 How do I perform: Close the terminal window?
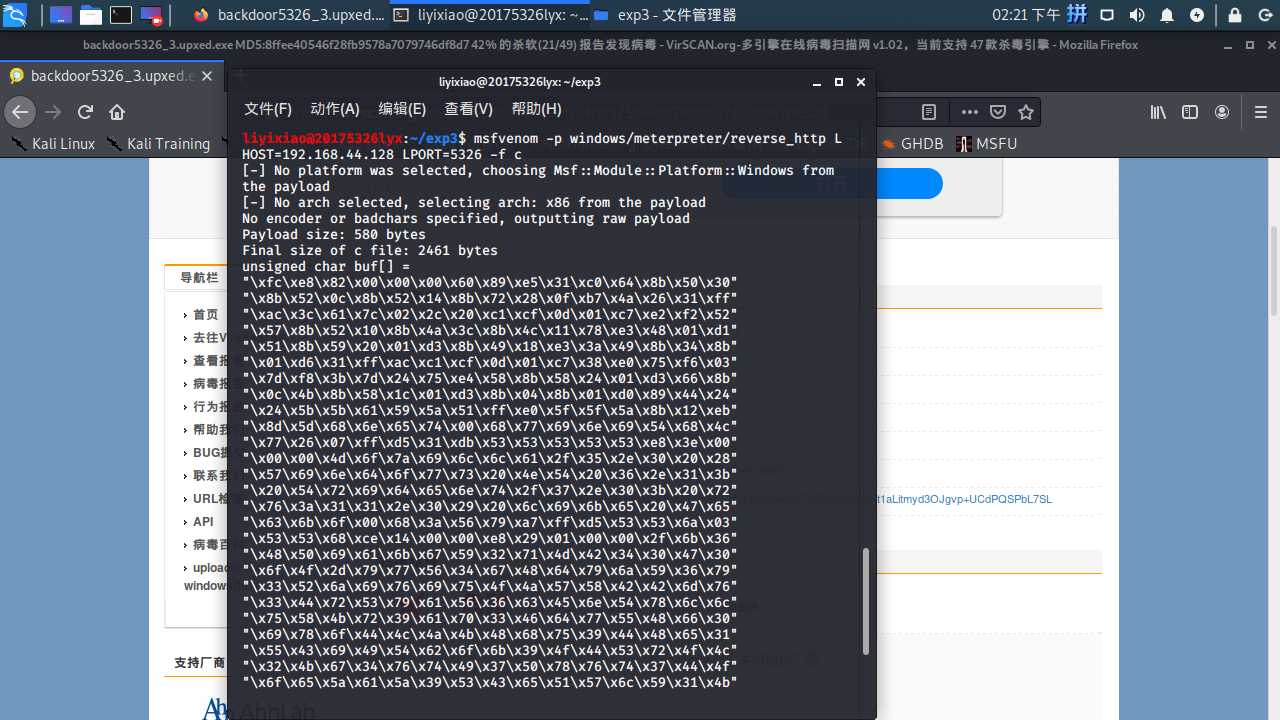pyautogui.click(x=861, y=82)
